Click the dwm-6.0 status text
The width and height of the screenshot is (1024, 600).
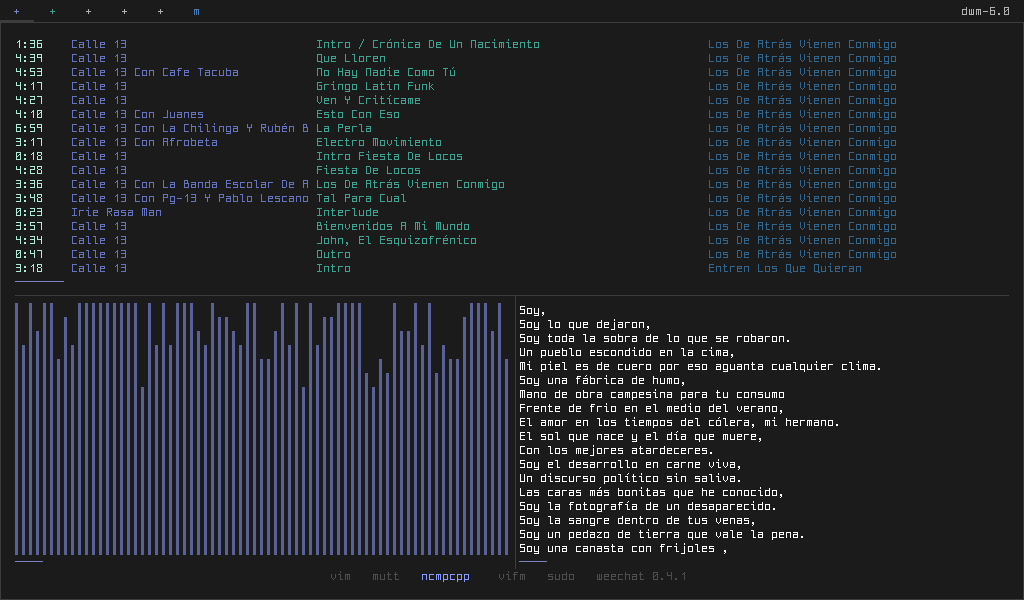point(984,12)
